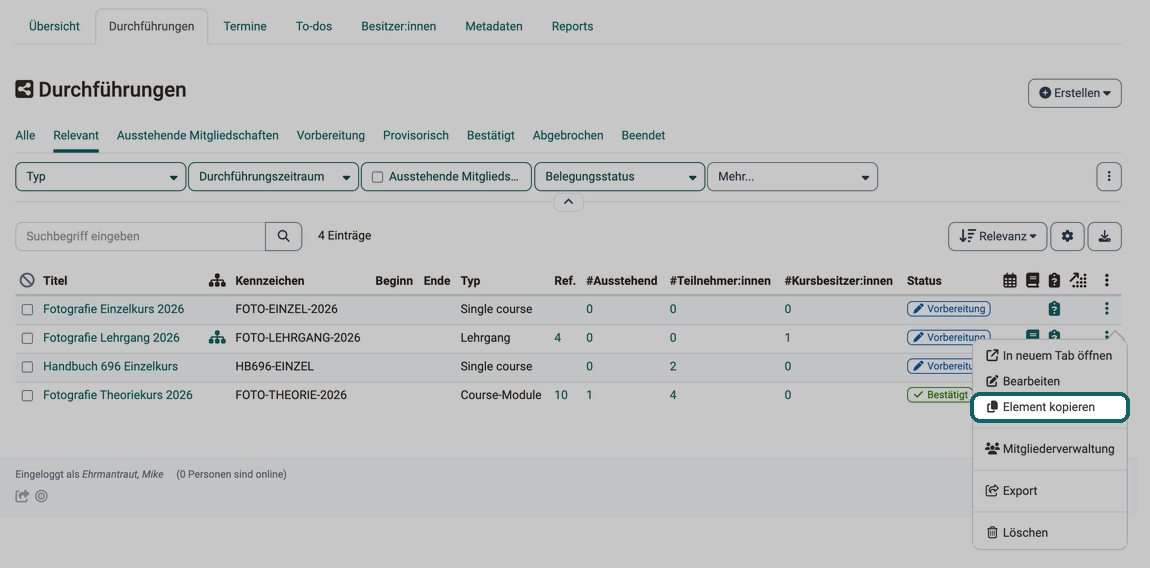Viewport: 1150px width, 568px height.
Task: Open the Typ filter dropdown
Action: [x=100, y=177]
